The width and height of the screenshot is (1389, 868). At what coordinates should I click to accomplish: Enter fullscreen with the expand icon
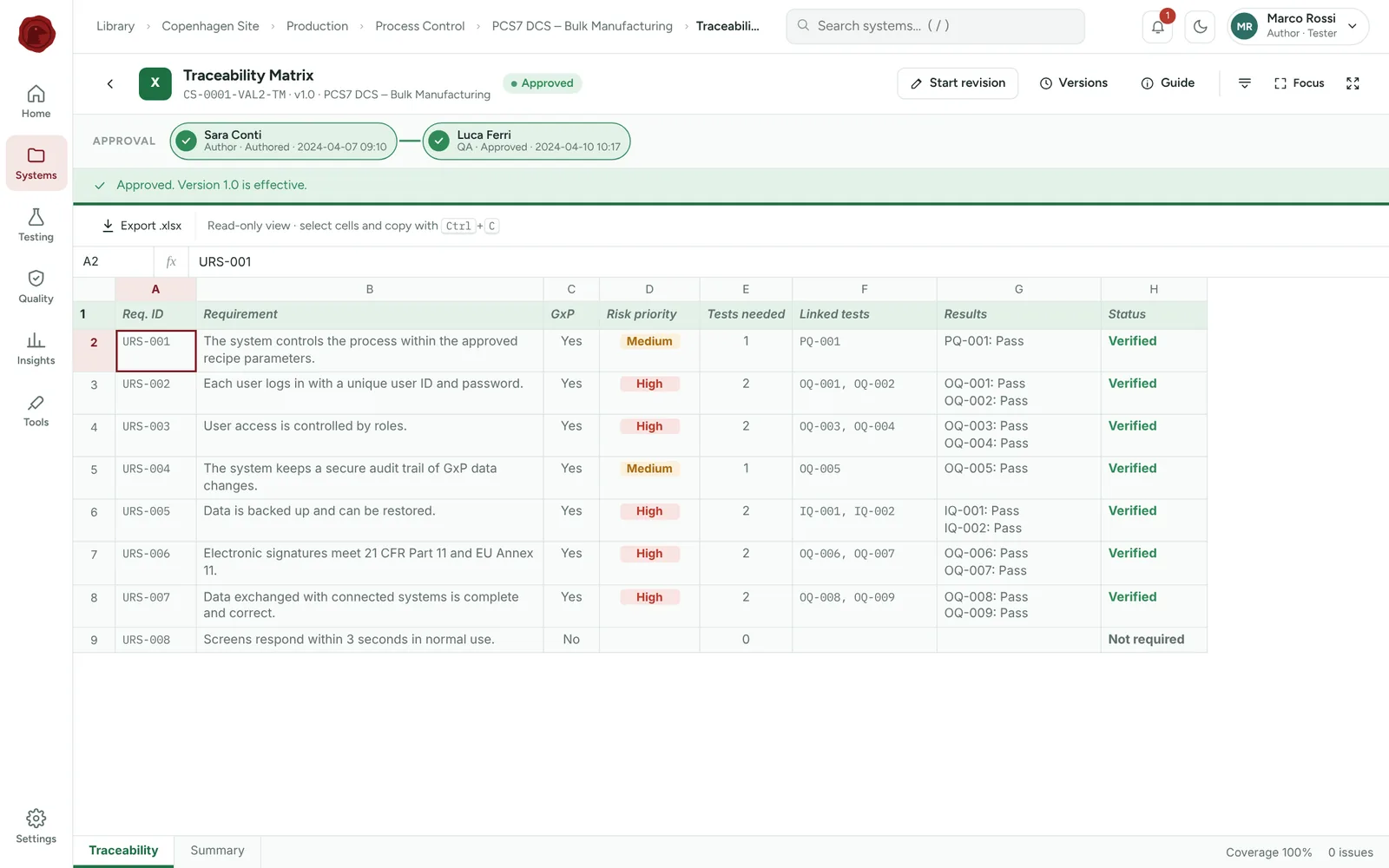[x=1353, y=83]
